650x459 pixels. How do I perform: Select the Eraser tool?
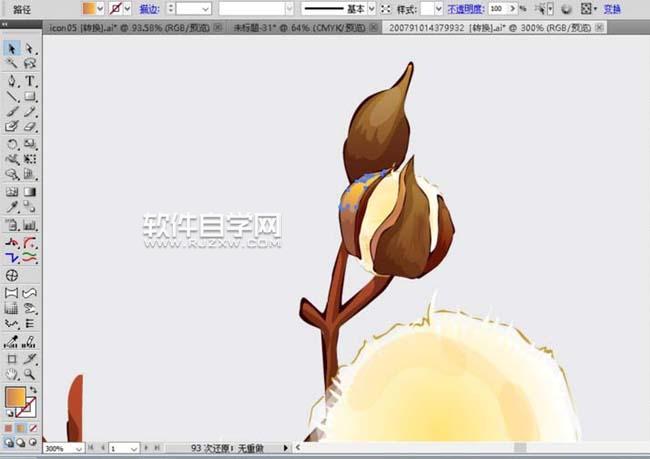(29, 126)
